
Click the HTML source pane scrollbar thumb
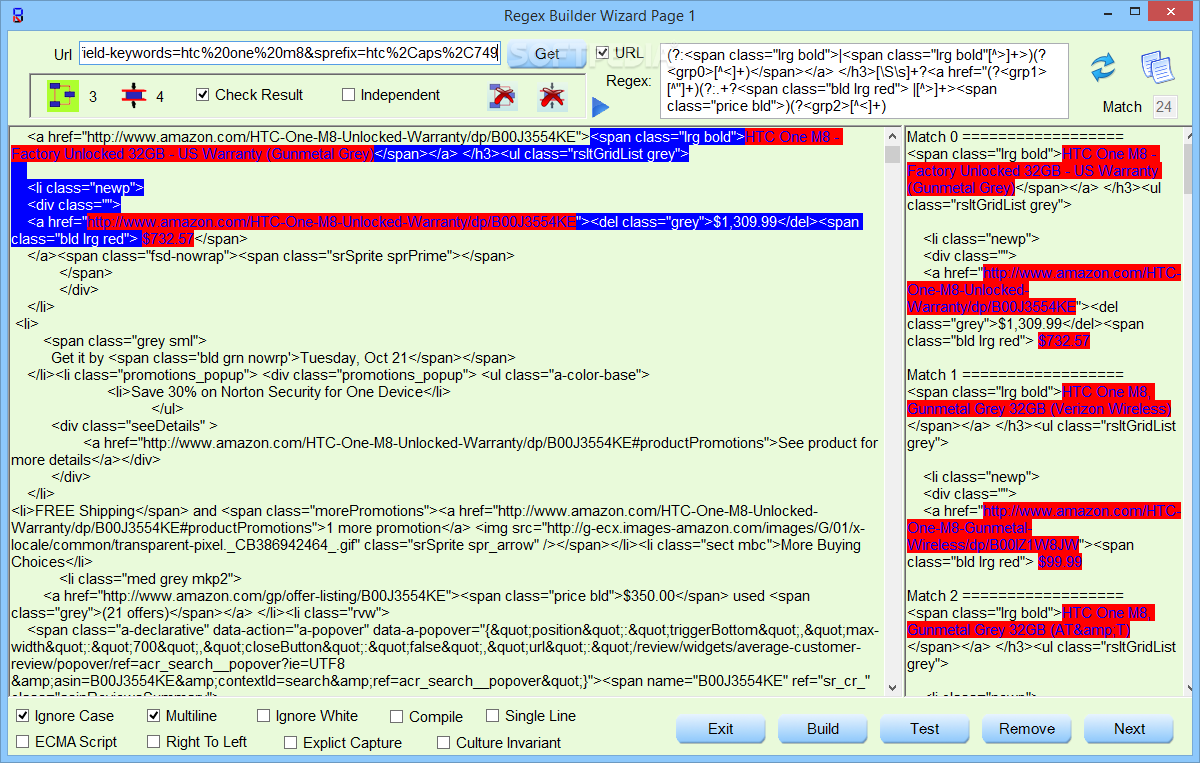coord(892,154)
